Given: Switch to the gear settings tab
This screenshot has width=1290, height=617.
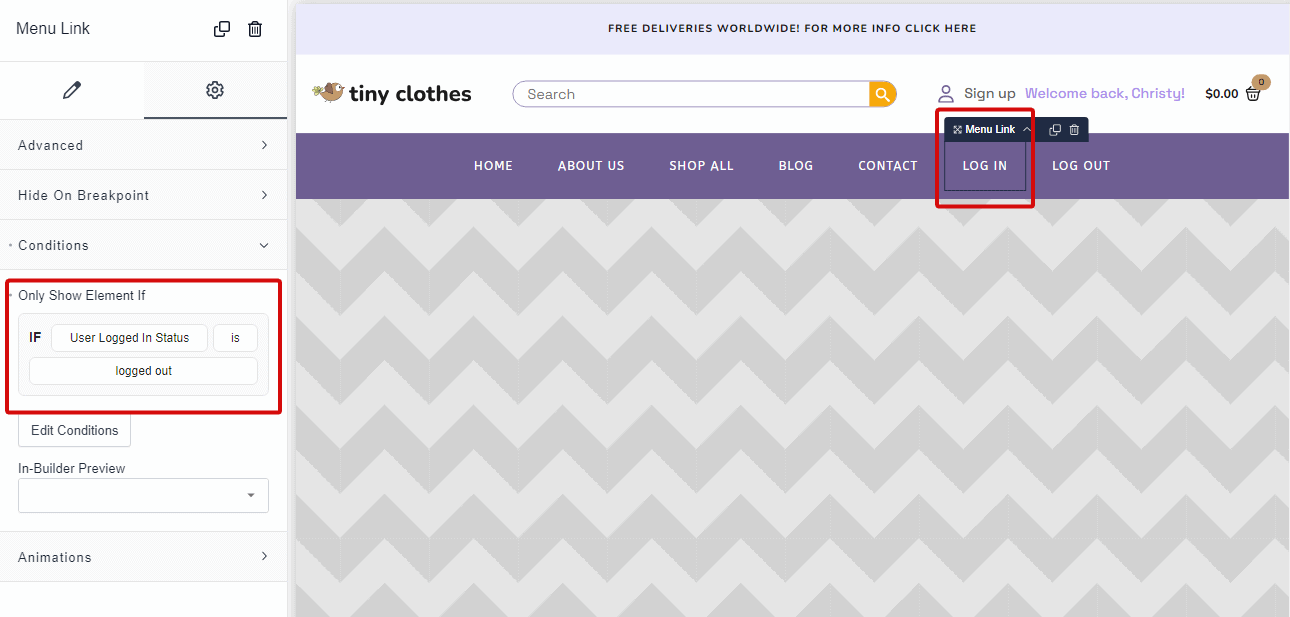Looking at the screenshot, I should point(214,90).
